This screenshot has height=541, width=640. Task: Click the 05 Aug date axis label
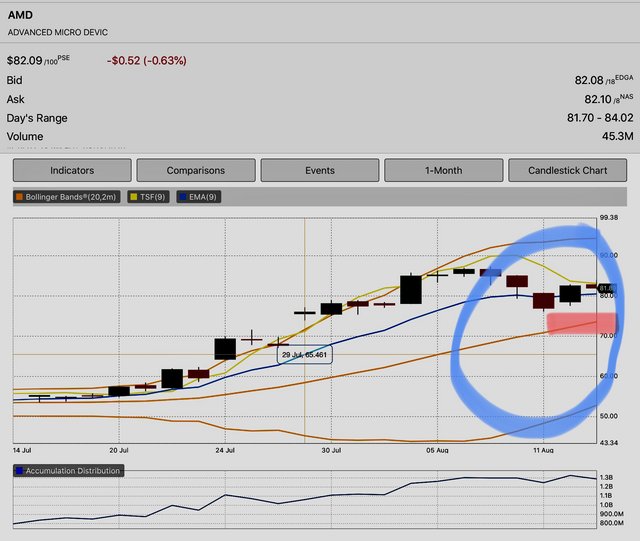tap(437, 450)
